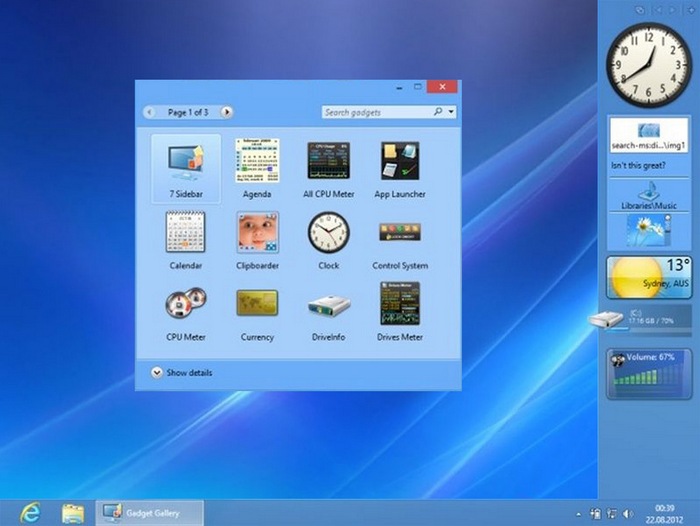Click the drive C: usage bar
The image size is (700, 526).
647,330
